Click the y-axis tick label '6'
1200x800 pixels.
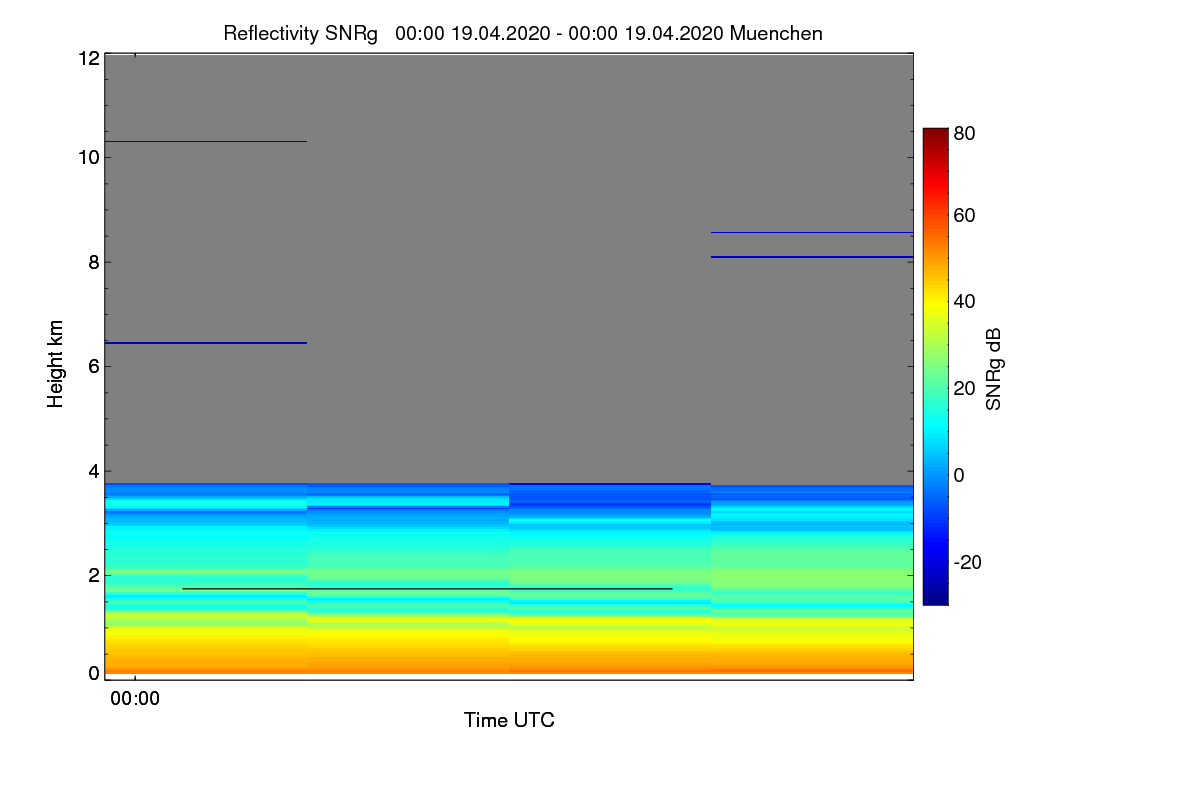pos(94,366)
